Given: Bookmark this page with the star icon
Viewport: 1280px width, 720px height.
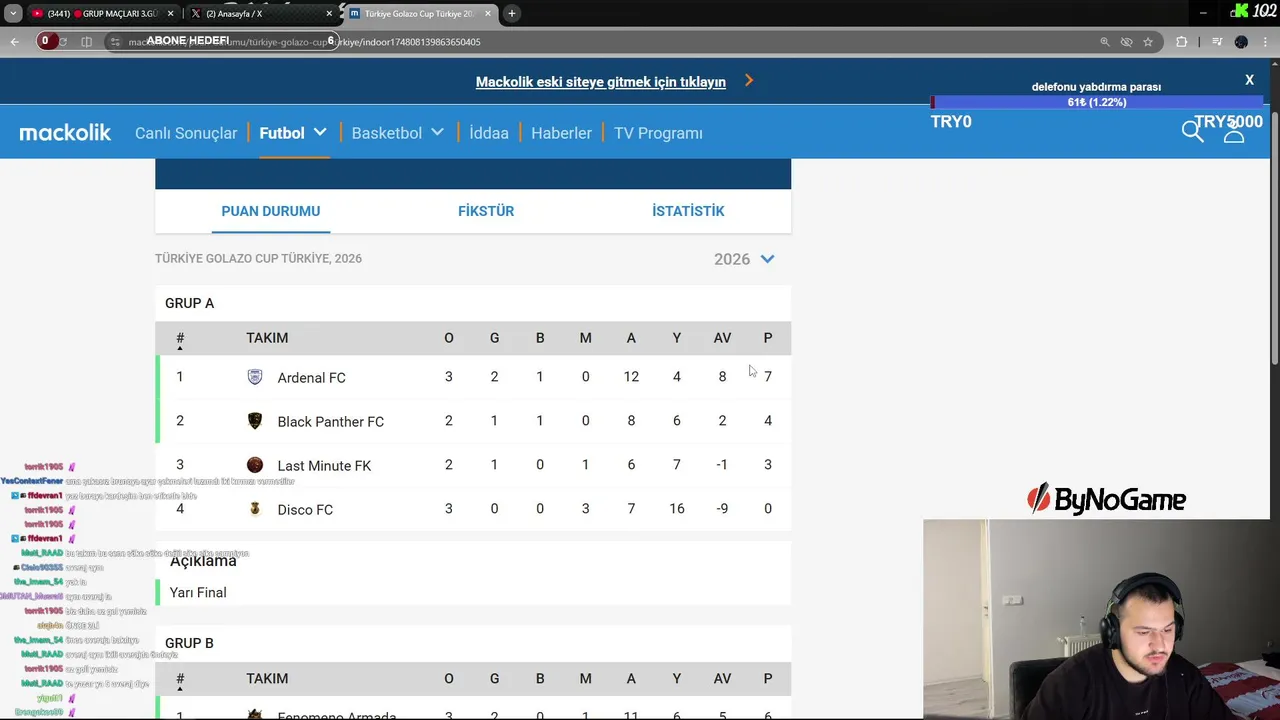Looking at the screenshot, I should 1148,42.
